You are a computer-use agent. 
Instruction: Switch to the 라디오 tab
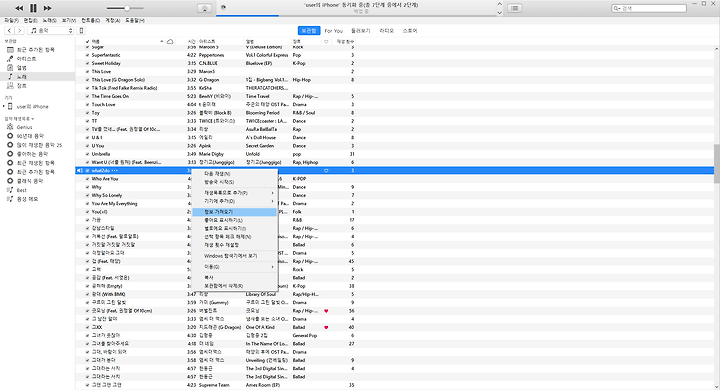click(x=387, y=31)
